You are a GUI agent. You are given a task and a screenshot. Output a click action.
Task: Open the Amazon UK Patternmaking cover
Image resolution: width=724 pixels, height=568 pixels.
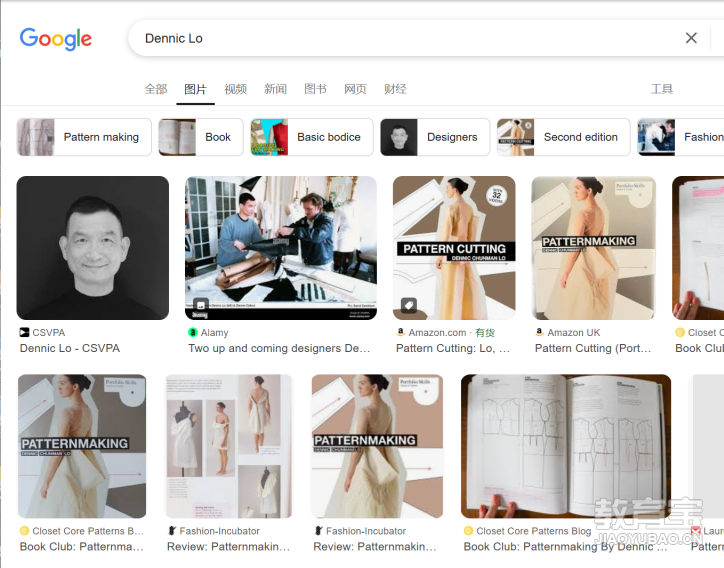[x=593, y=248]
